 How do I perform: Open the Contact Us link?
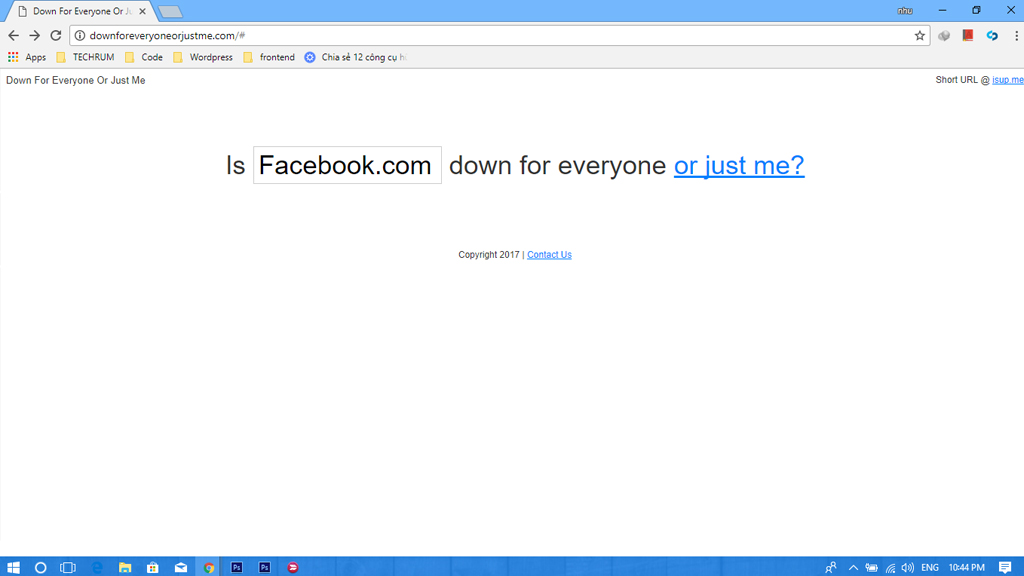pyautogui.click(x=549, y=255)
